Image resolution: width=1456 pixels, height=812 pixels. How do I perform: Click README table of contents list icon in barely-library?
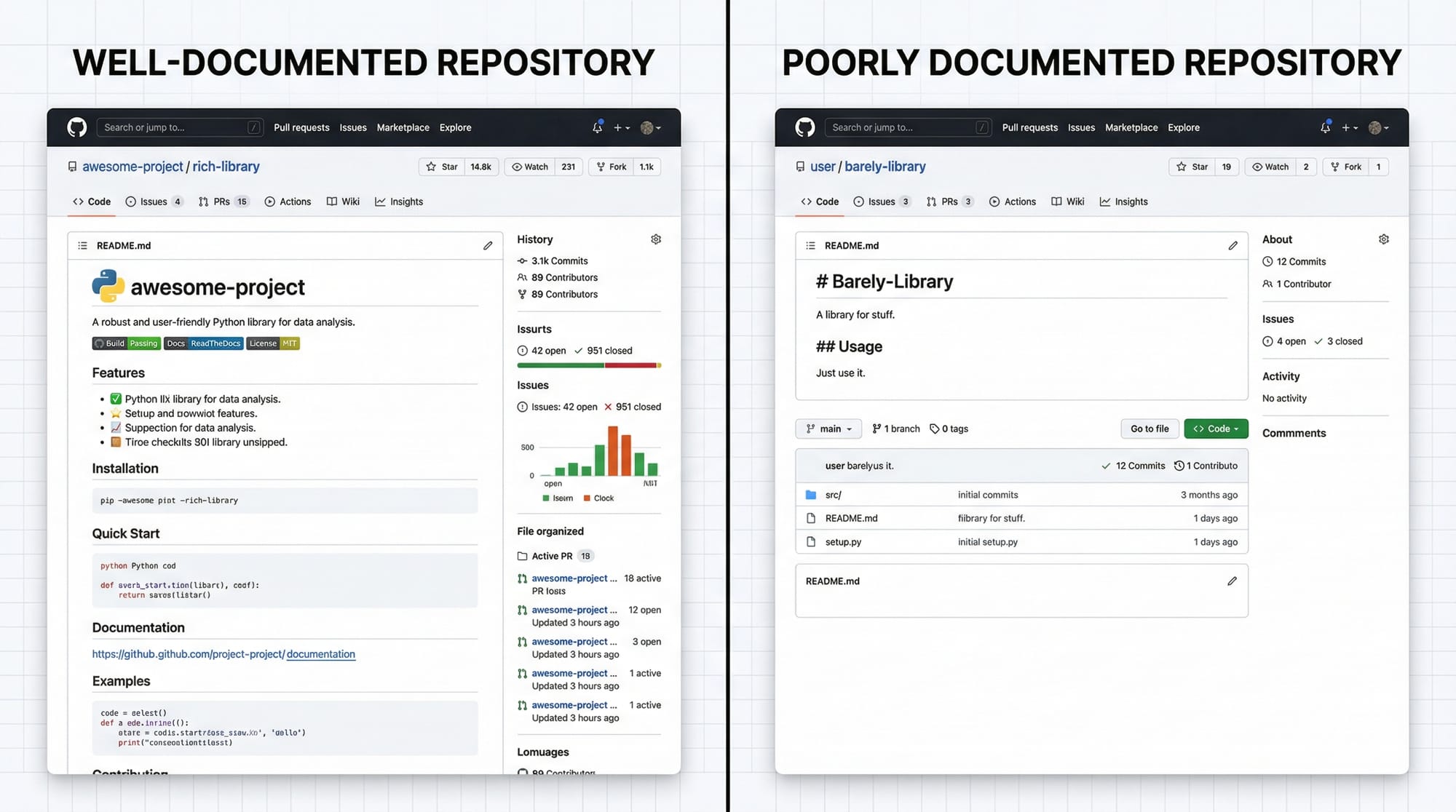point(810,246)
